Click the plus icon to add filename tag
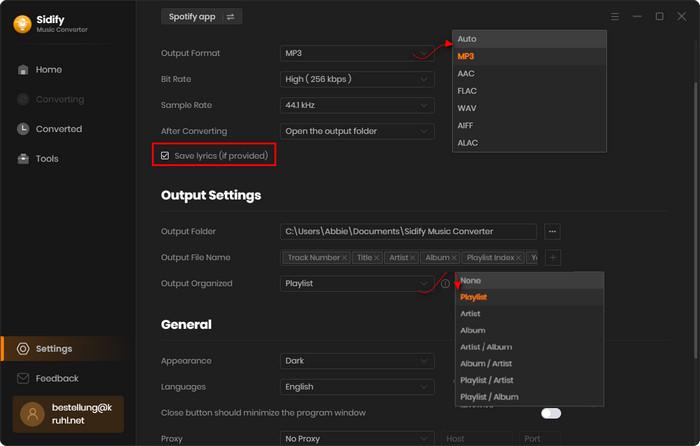The width and height of the screenshot is (700, 446). coord(553,258)
